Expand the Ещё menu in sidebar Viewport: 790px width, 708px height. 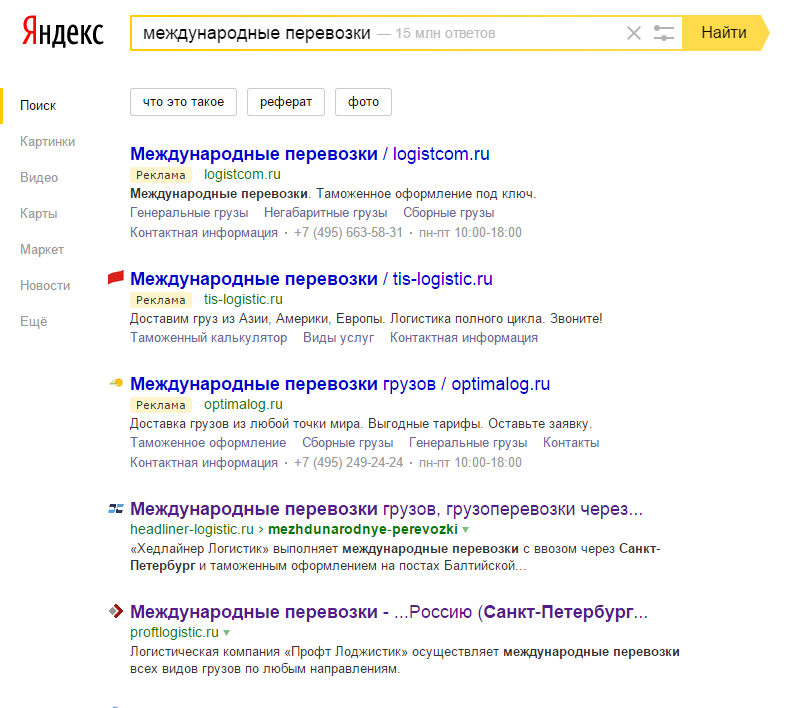pos(33,321)
